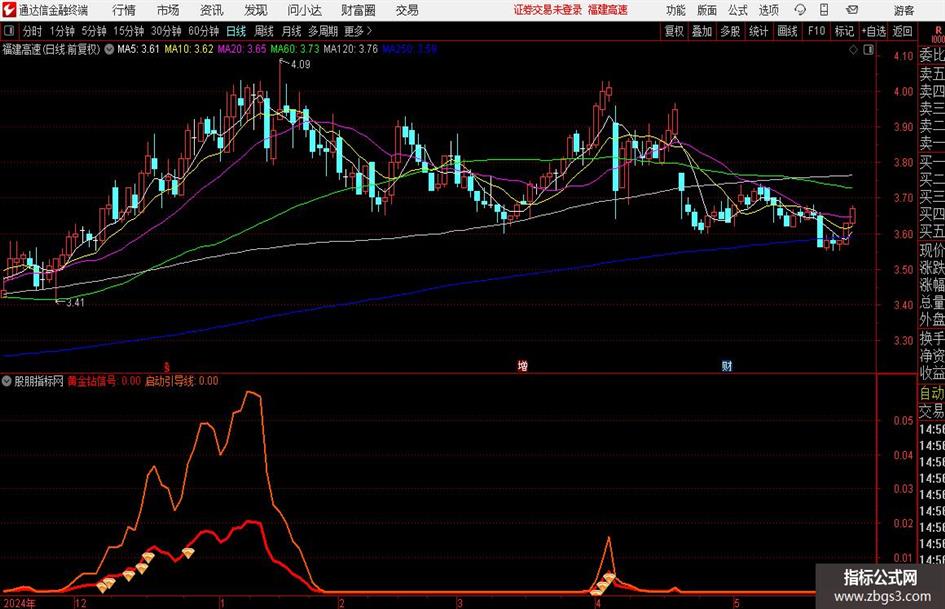Click the 通达信 red logo icon
This screenshot has width=945, height=609.
click(x=8, y=10)
